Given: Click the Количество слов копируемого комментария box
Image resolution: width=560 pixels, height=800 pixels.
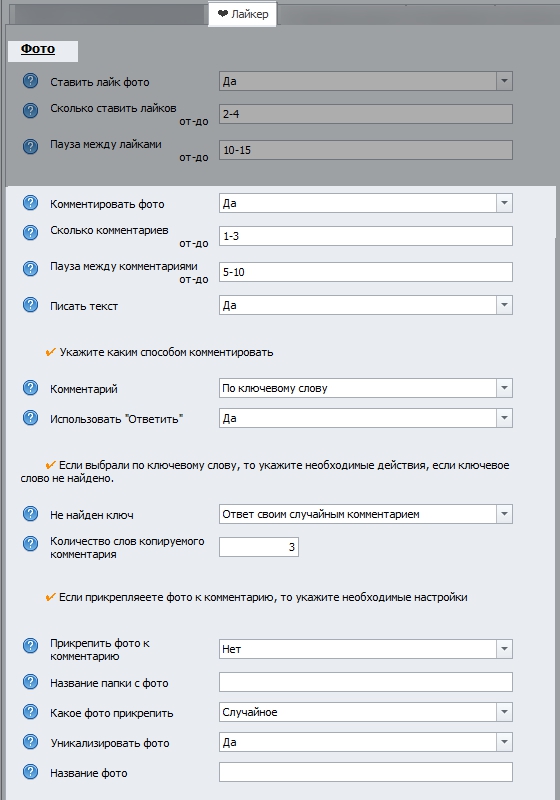Looking at the screenshot, I should coord(259,547).
